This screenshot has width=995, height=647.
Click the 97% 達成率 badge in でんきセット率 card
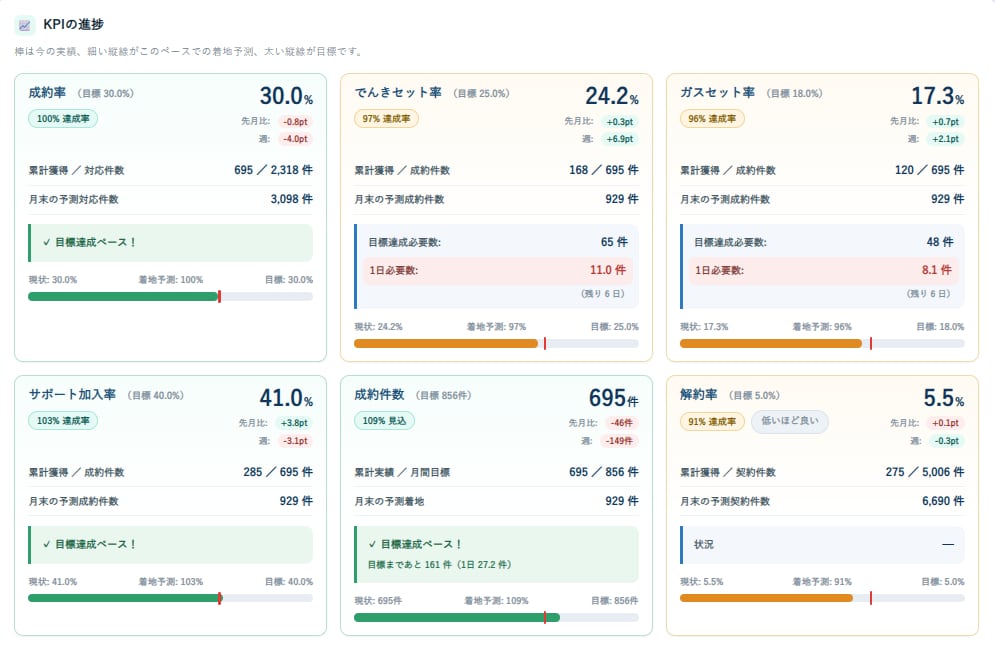pyautogui.click(x=386, y=119)
